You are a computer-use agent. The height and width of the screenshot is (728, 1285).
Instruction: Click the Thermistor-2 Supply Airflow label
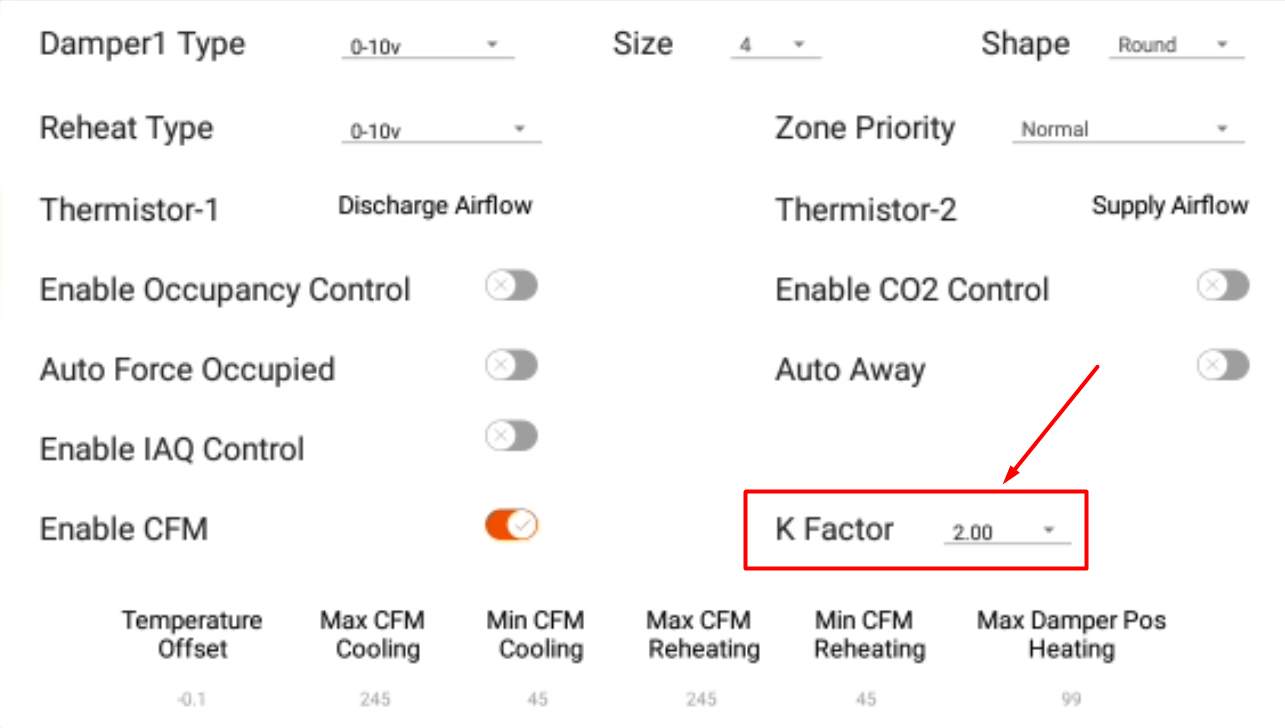coord(1169,206)
